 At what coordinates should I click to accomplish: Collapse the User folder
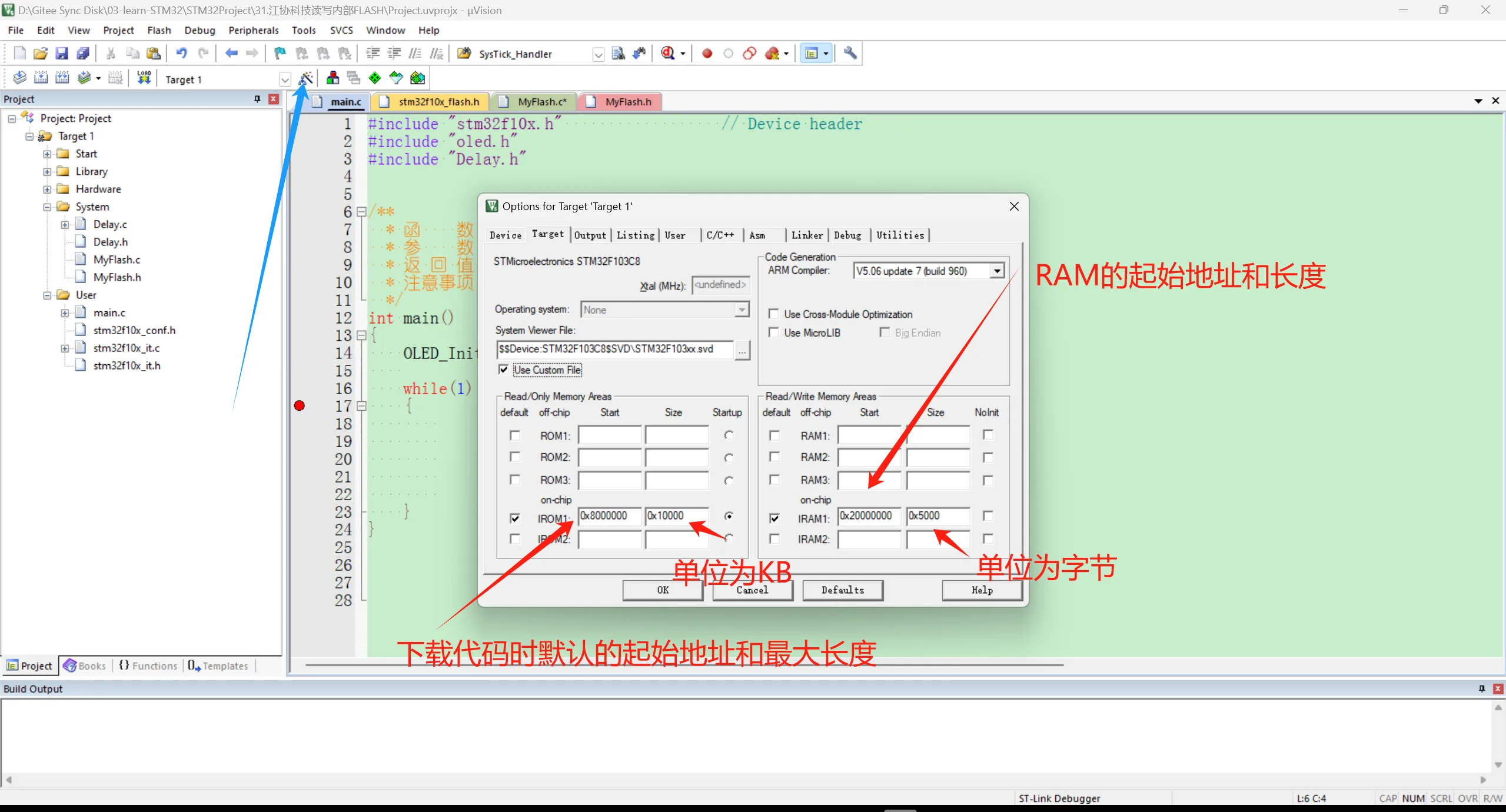(x=47, y=295)
